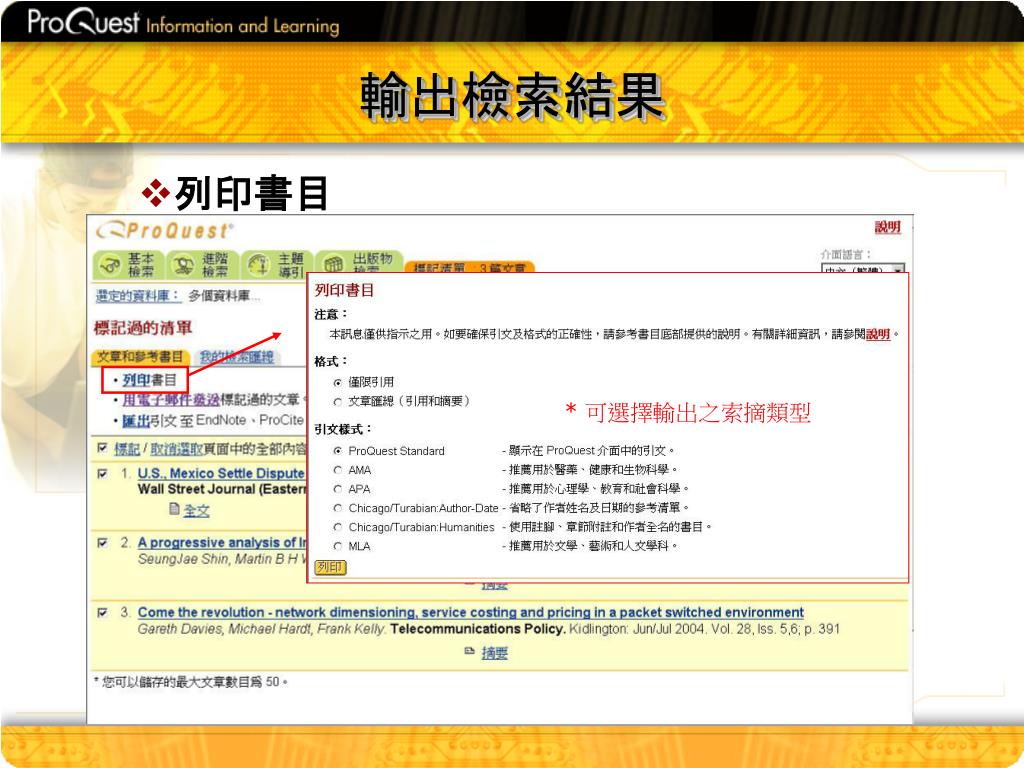Viewport: 1024px width, 768px height.
Task: Select Chicago/Turabian:Author-Date style
Action: point(338,507)
